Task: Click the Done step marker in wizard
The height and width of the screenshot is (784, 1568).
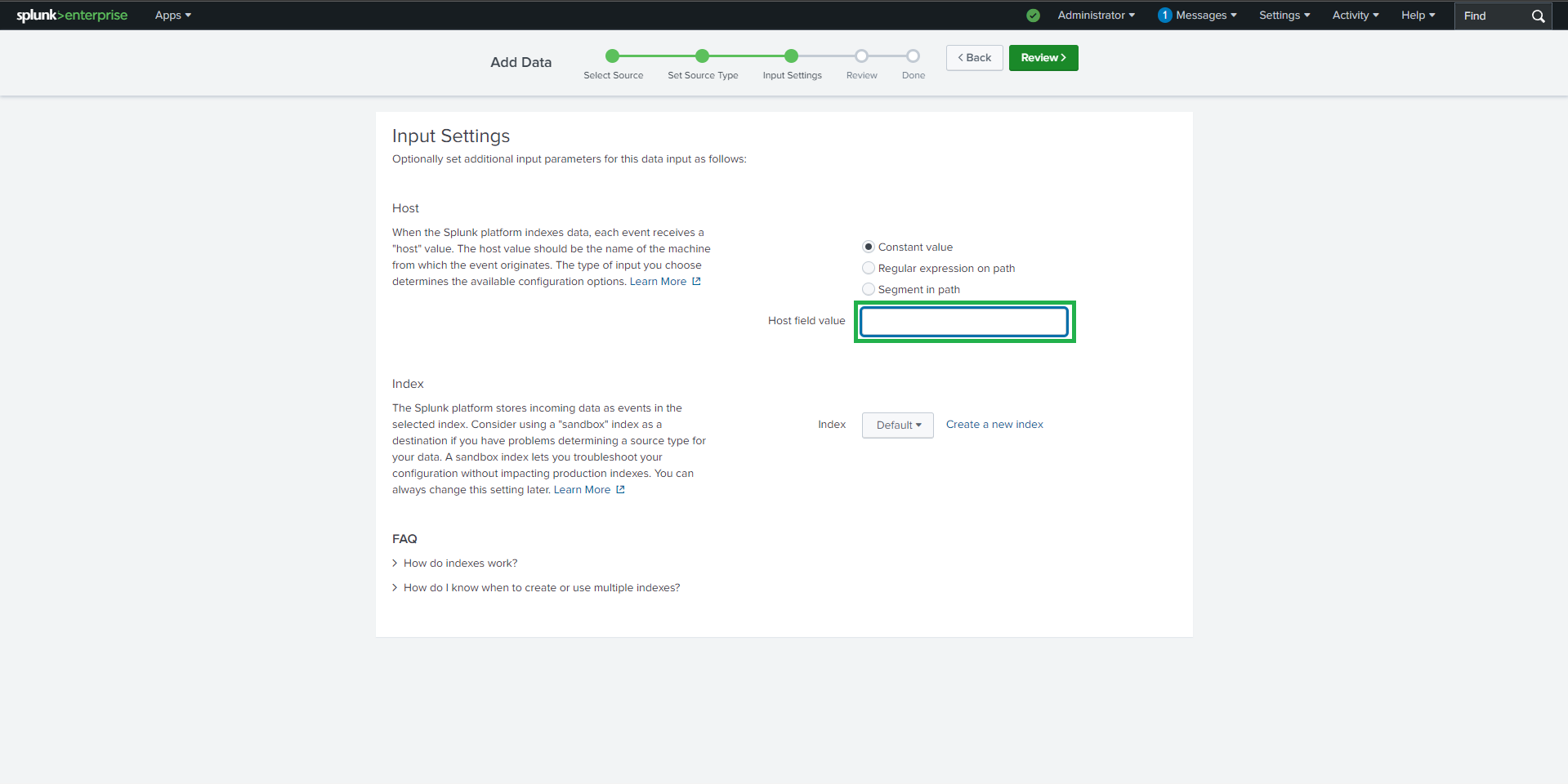Action: pos(913,56)
